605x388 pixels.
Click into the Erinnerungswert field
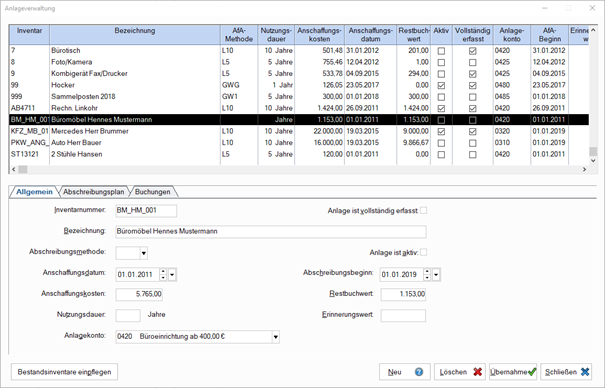(403, 315)
